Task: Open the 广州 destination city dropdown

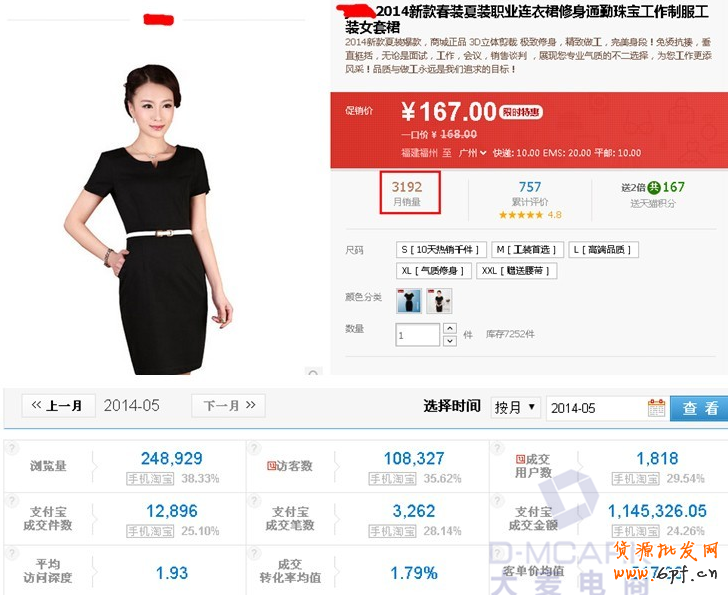Action: pyautogui.click(x=472, y=153)
